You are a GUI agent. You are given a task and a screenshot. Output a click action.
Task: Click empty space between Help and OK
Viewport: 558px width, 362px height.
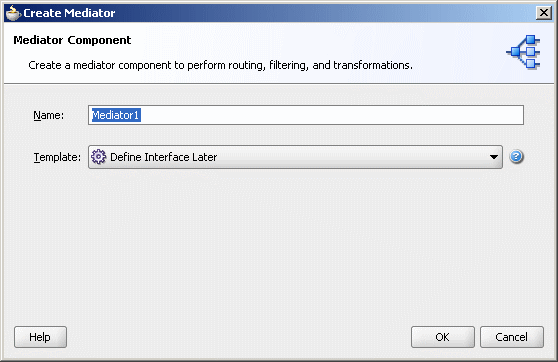click(238, 337)
